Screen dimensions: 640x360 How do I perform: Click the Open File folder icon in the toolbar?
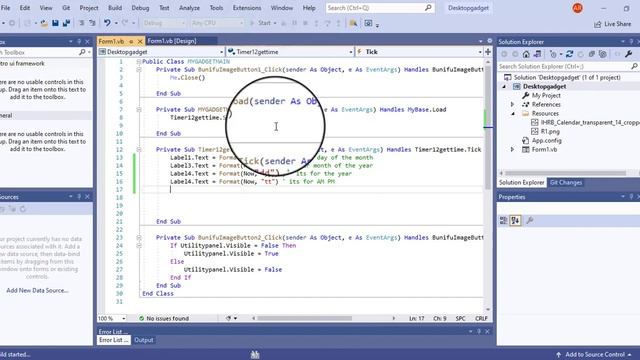pos(44,23)
